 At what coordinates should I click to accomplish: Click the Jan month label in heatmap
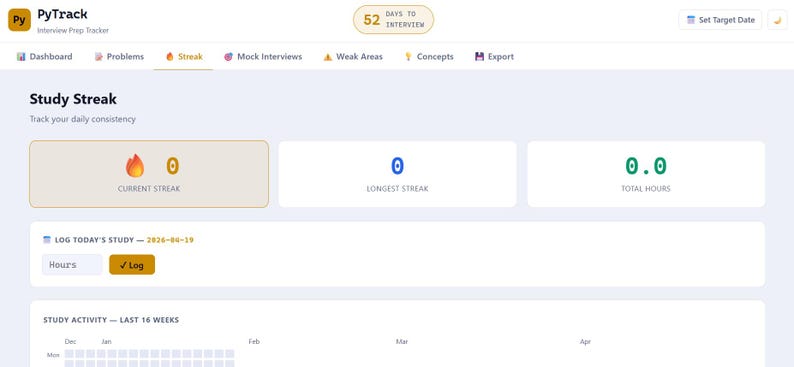click(106, 342)
